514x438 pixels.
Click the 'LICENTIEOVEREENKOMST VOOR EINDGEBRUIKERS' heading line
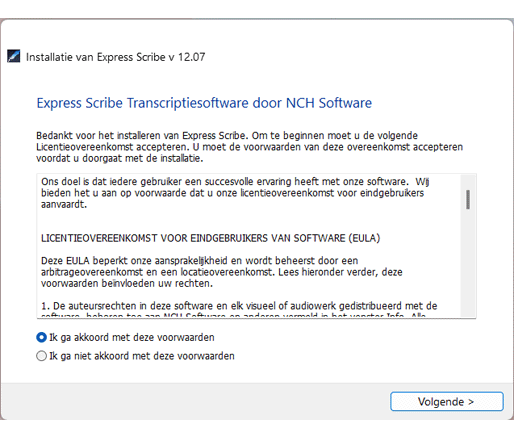(210, 238)
